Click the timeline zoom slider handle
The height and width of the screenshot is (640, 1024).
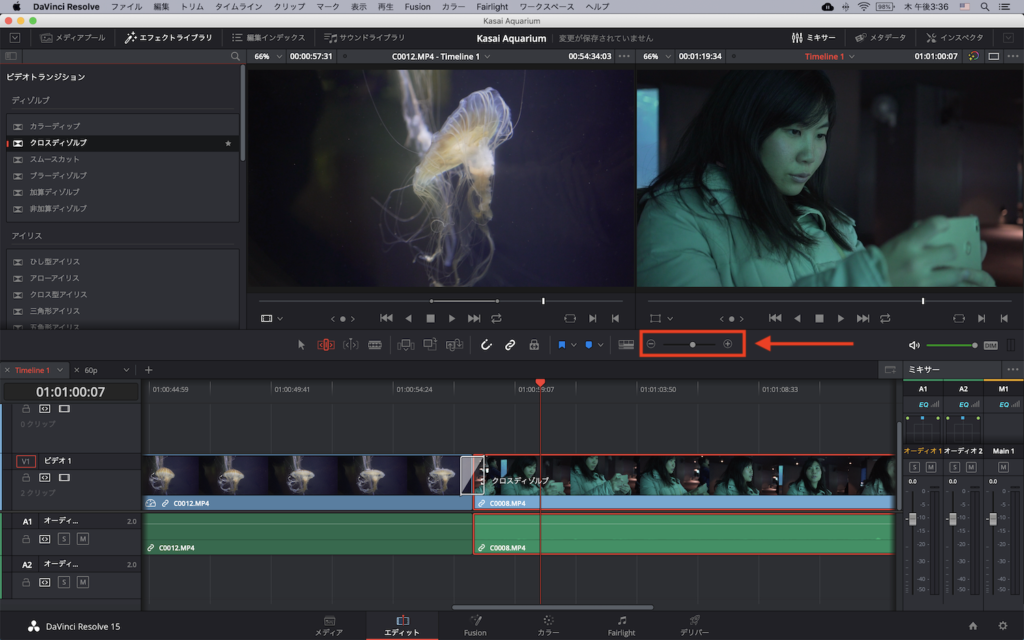tap(692, 344)
